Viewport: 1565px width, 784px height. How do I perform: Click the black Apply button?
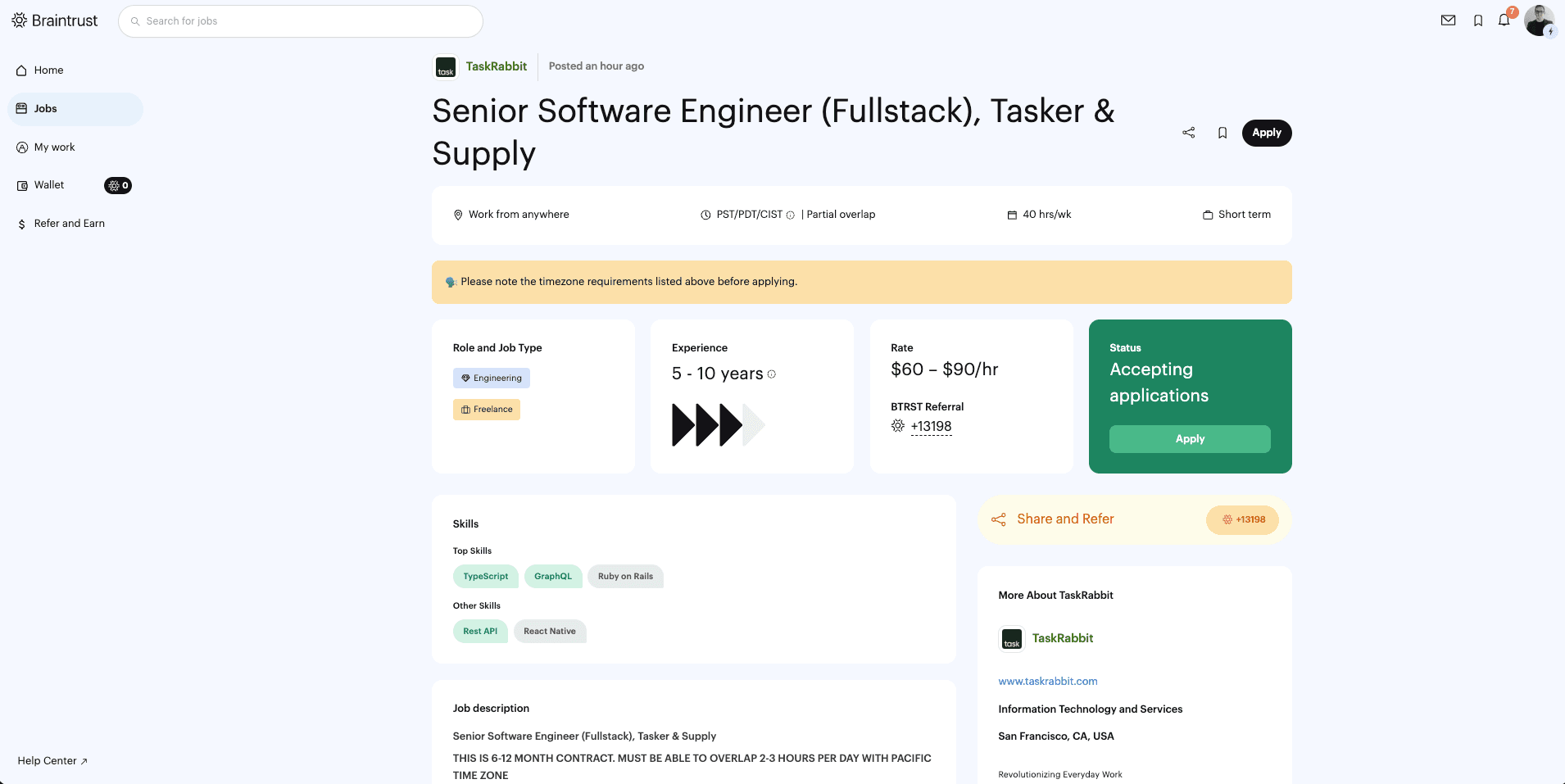[x=1267, y=133]
